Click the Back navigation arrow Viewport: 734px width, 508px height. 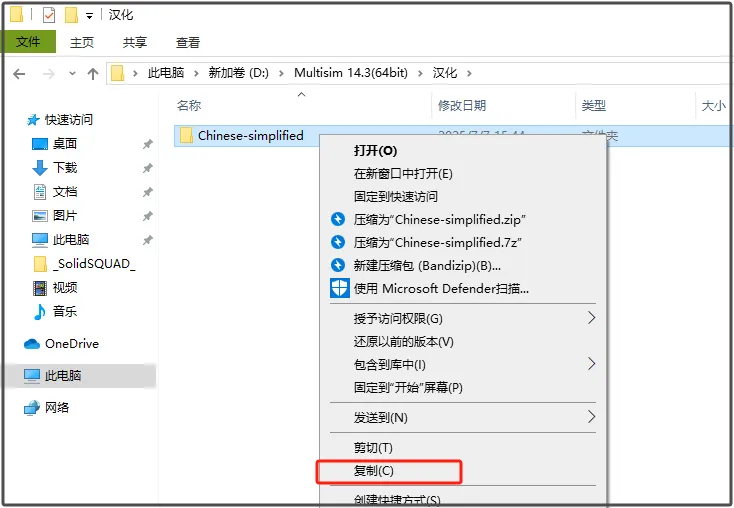pyautogui.click(x=19, y=74)
